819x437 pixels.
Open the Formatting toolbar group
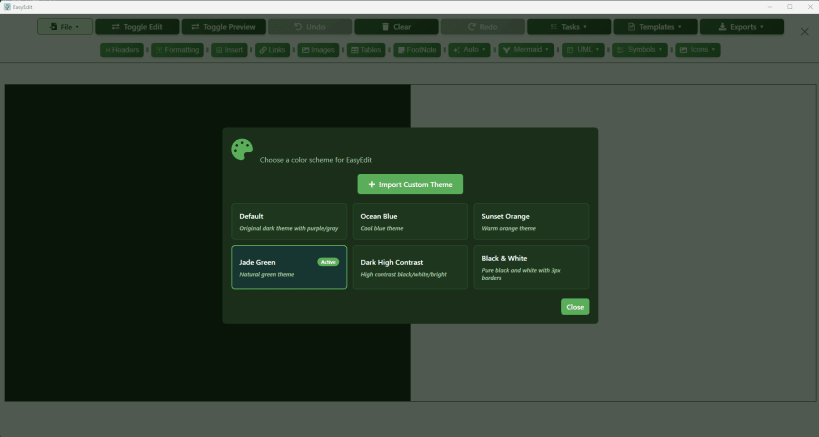click(178, 50)
